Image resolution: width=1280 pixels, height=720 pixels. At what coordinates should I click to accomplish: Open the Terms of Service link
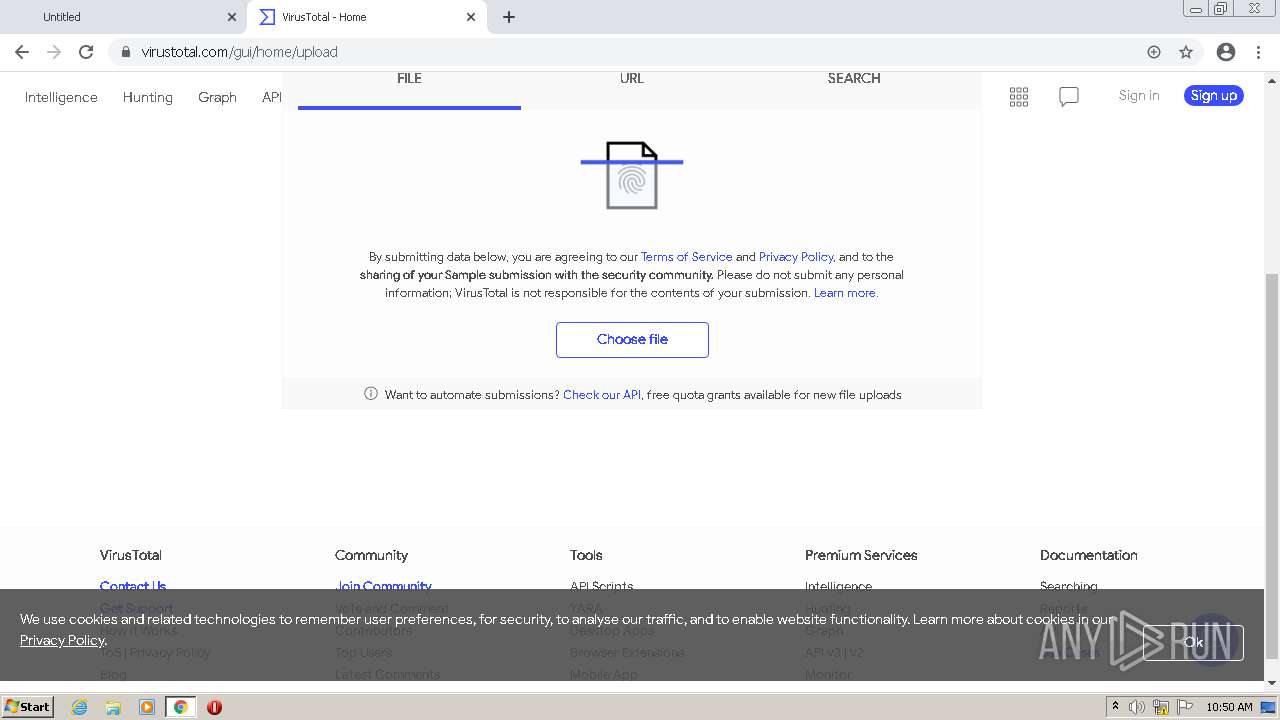pyautogui.click(x=686, y=257)
